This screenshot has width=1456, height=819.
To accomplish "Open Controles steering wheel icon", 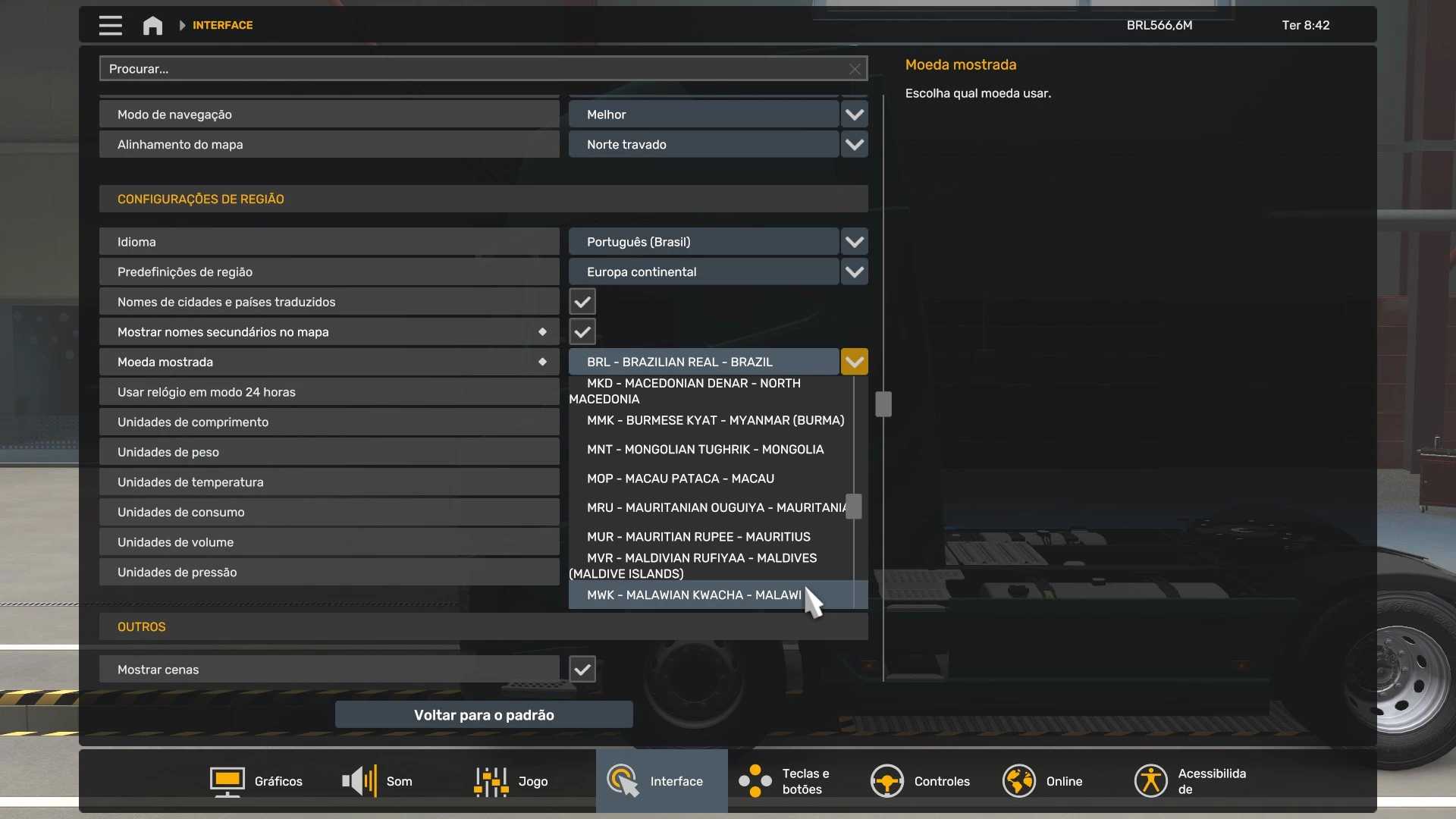I will [x=886, y=781].
